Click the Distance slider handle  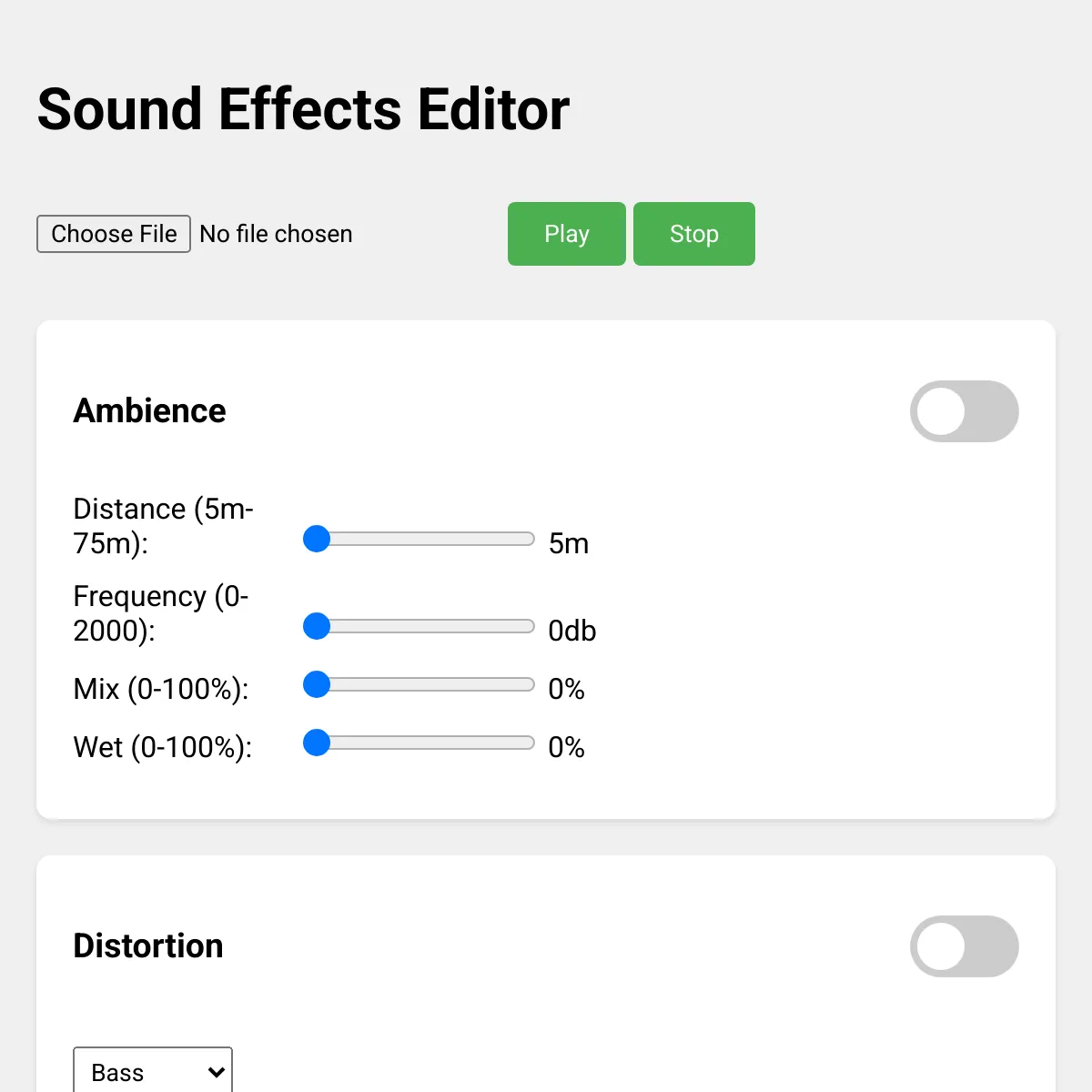[317, 539]
